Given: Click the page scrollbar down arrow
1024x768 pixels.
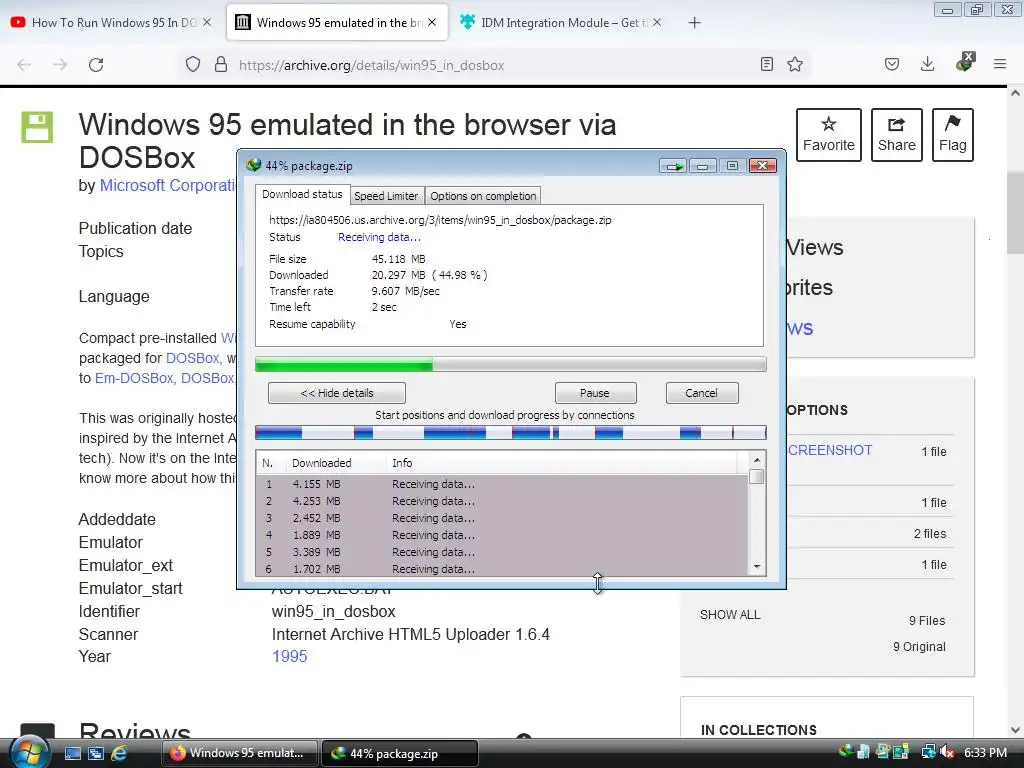Looking at the screenshot, I should coord(1015,730).
